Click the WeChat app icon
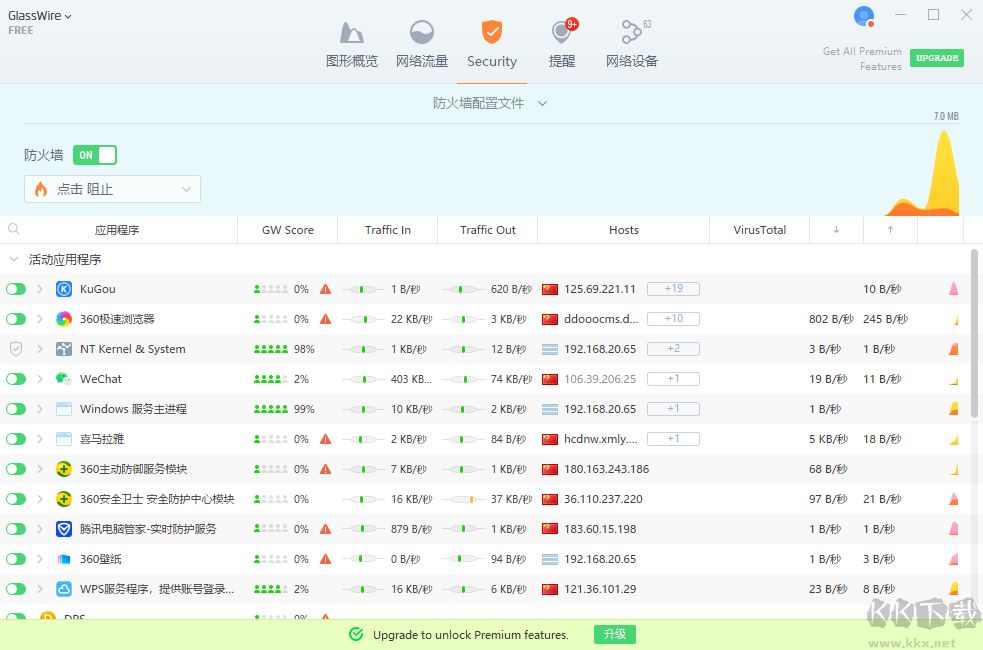 pyautogui.click(x=64, y=379)
